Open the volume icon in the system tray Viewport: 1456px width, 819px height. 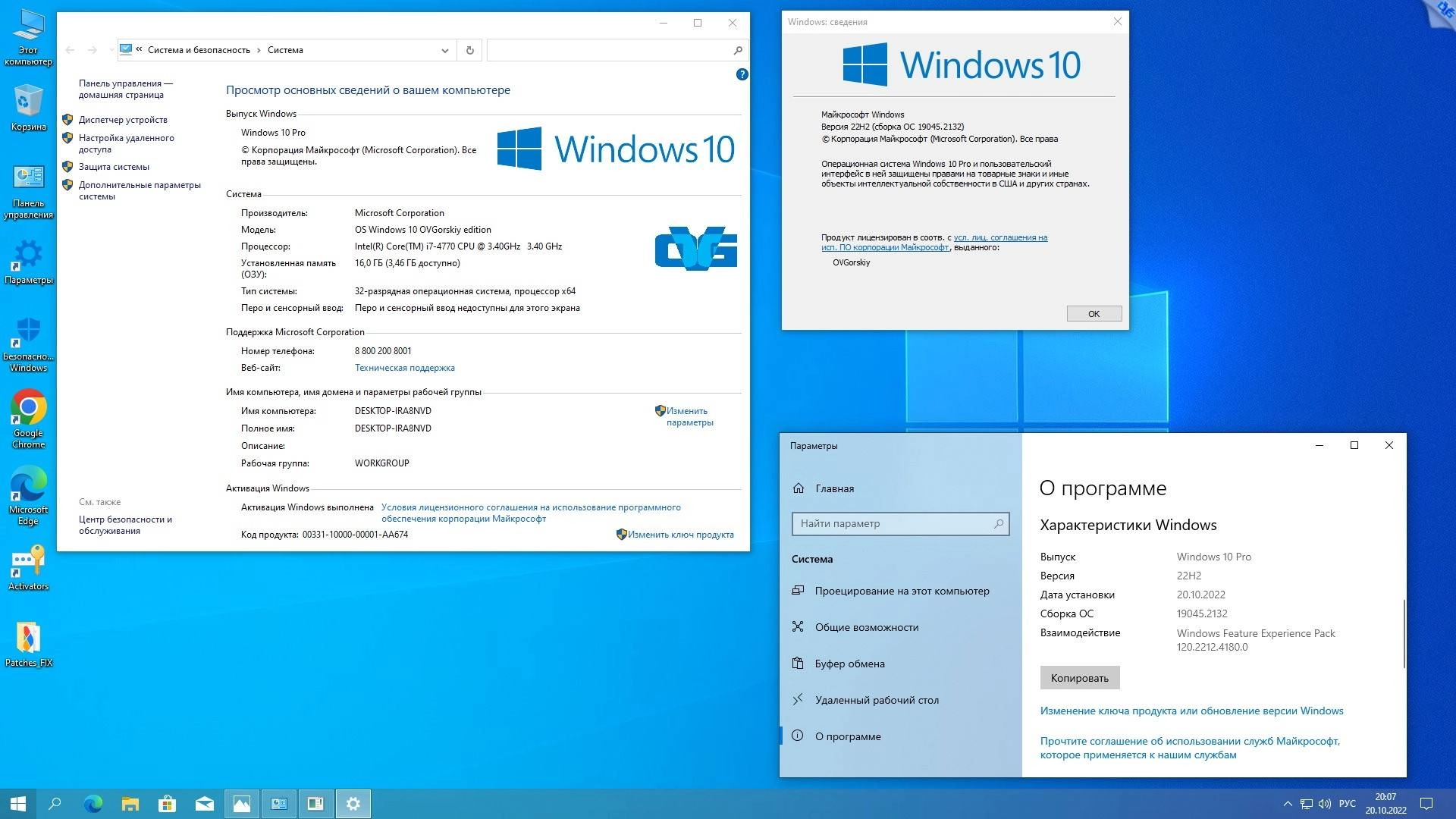click(x=1325, y=804)
